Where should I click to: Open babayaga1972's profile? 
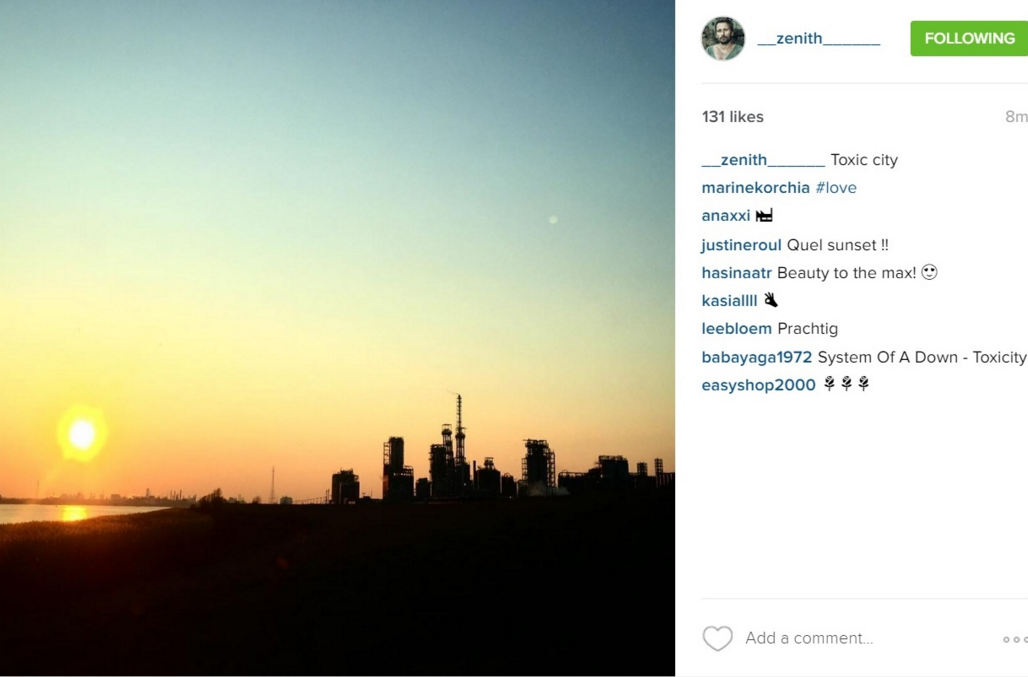[x=757, y=357]
